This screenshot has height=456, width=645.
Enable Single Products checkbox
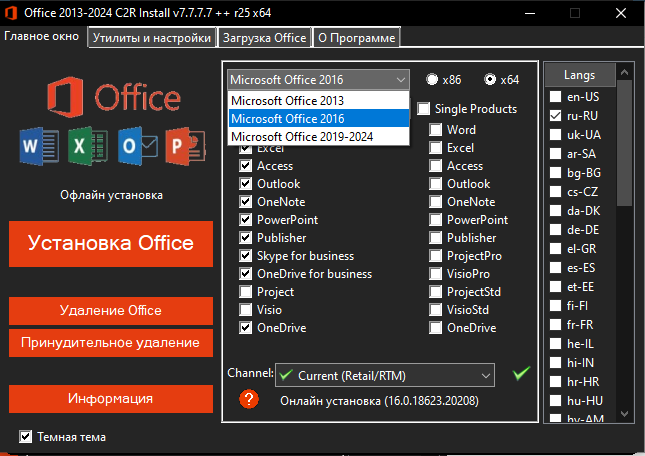coord(423,109)
